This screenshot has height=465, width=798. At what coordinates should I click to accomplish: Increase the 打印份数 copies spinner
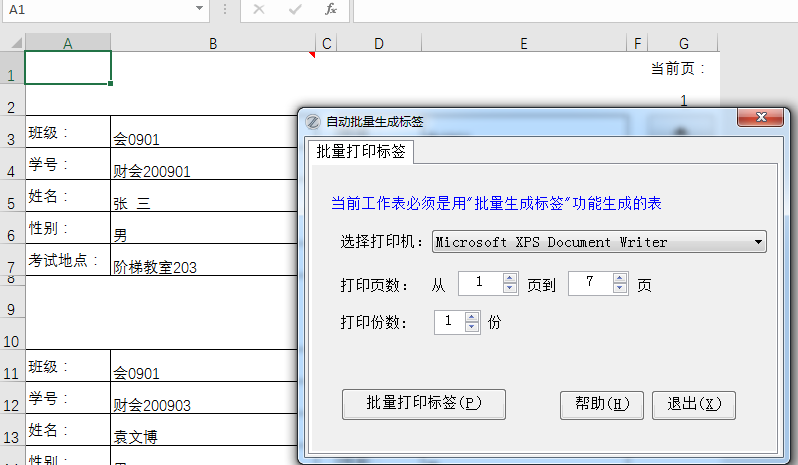[472, 317]
